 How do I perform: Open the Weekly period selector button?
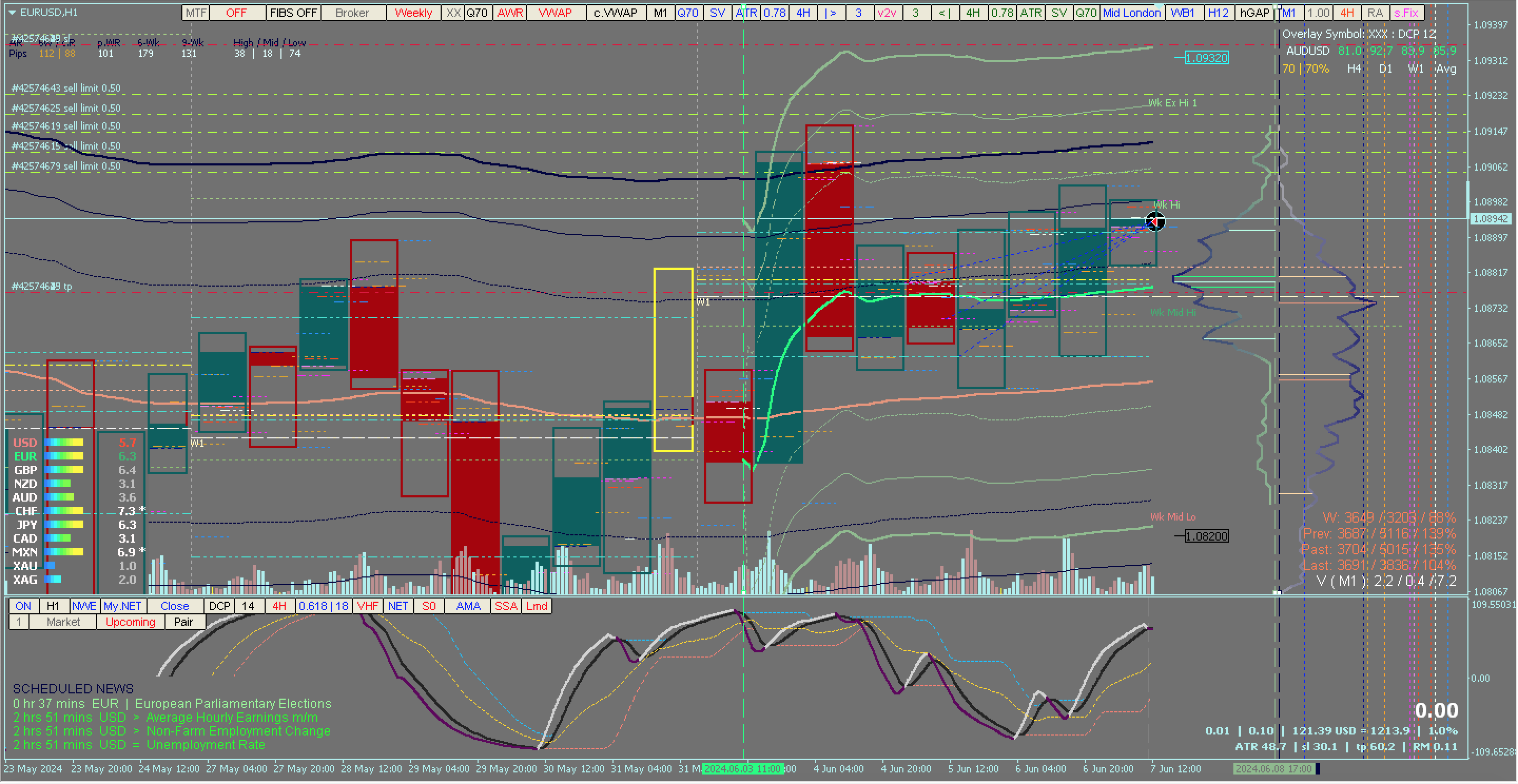(x=413, y=12)
